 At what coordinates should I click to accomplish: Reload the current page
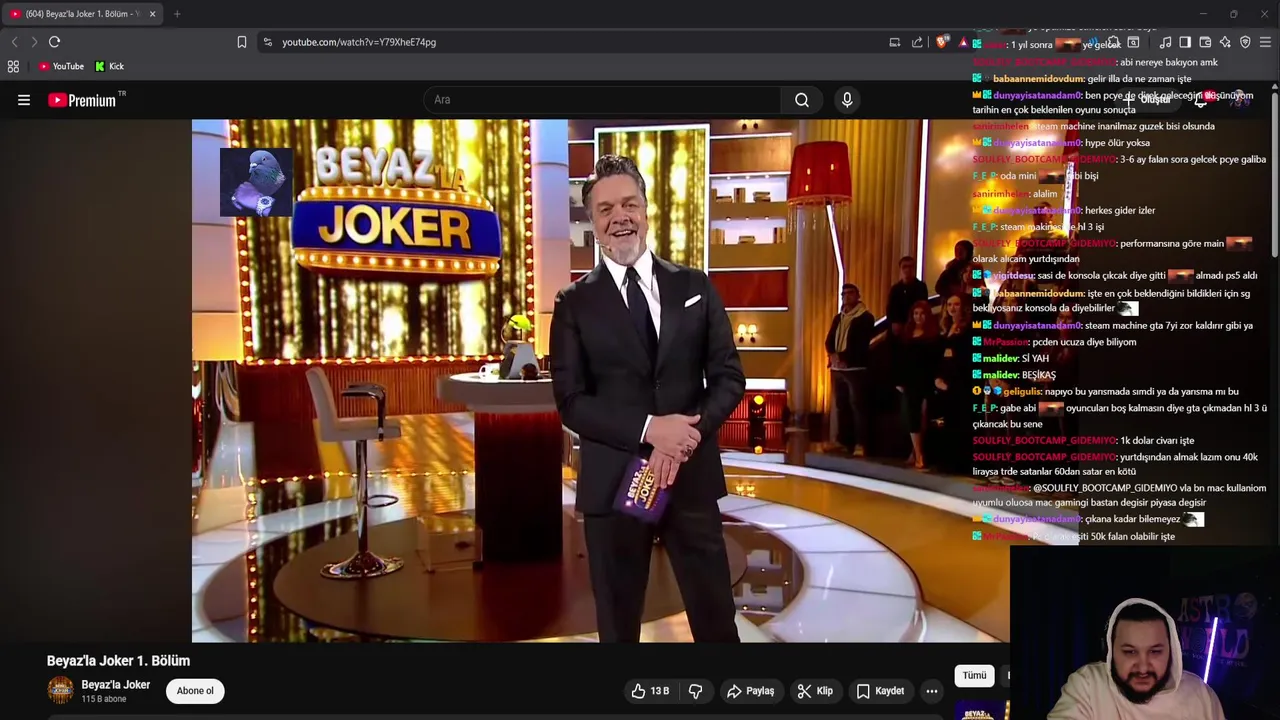tap(55, 42)
